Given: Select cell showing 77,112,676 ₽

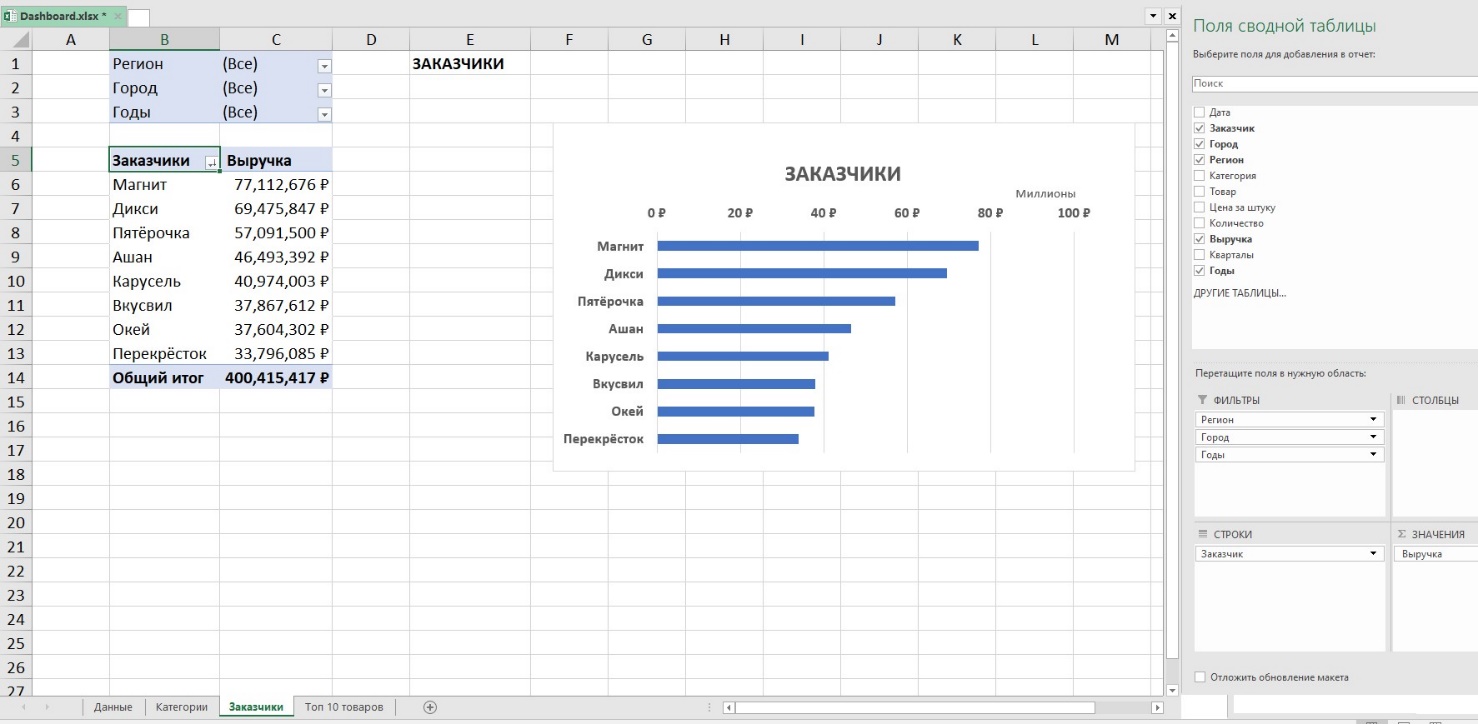Looking at the screenshot, I should (275, 184).
